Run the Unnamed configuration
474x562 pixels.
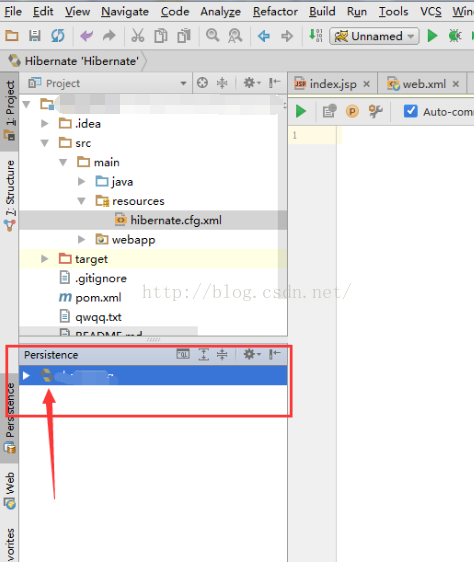tap(432, 35)
